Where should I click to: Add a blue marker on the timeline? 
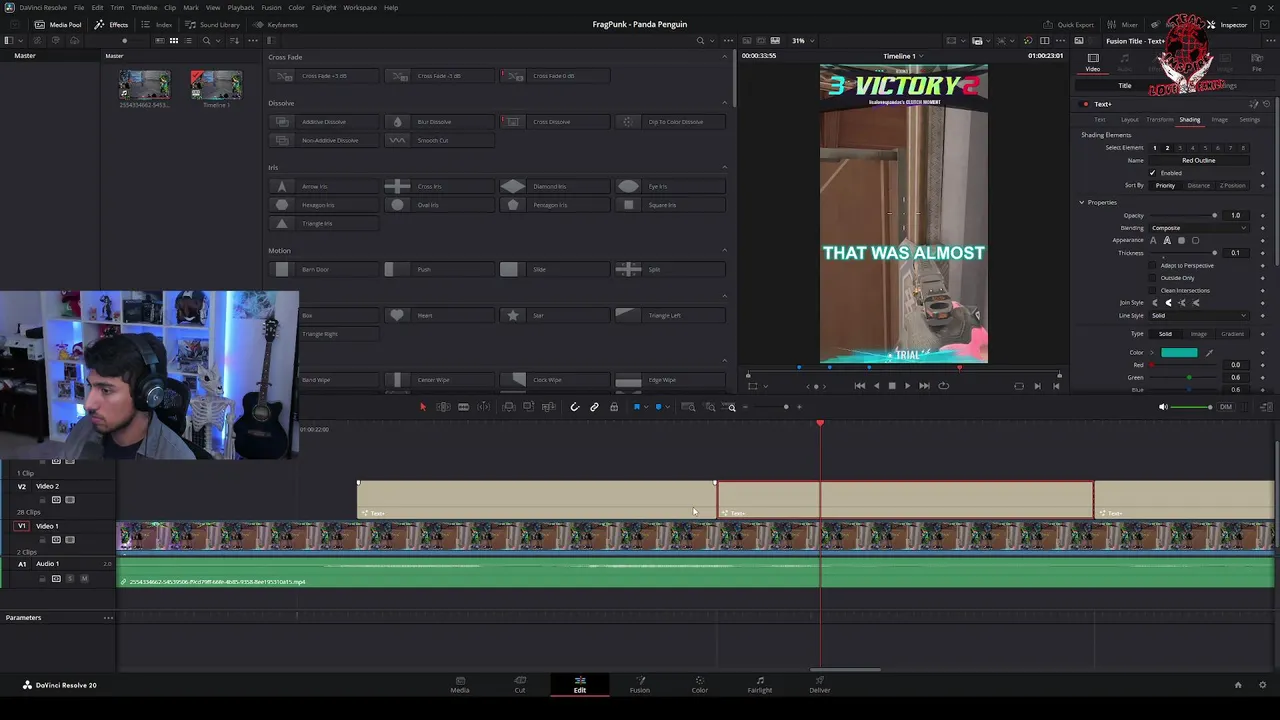click(658, 407)
